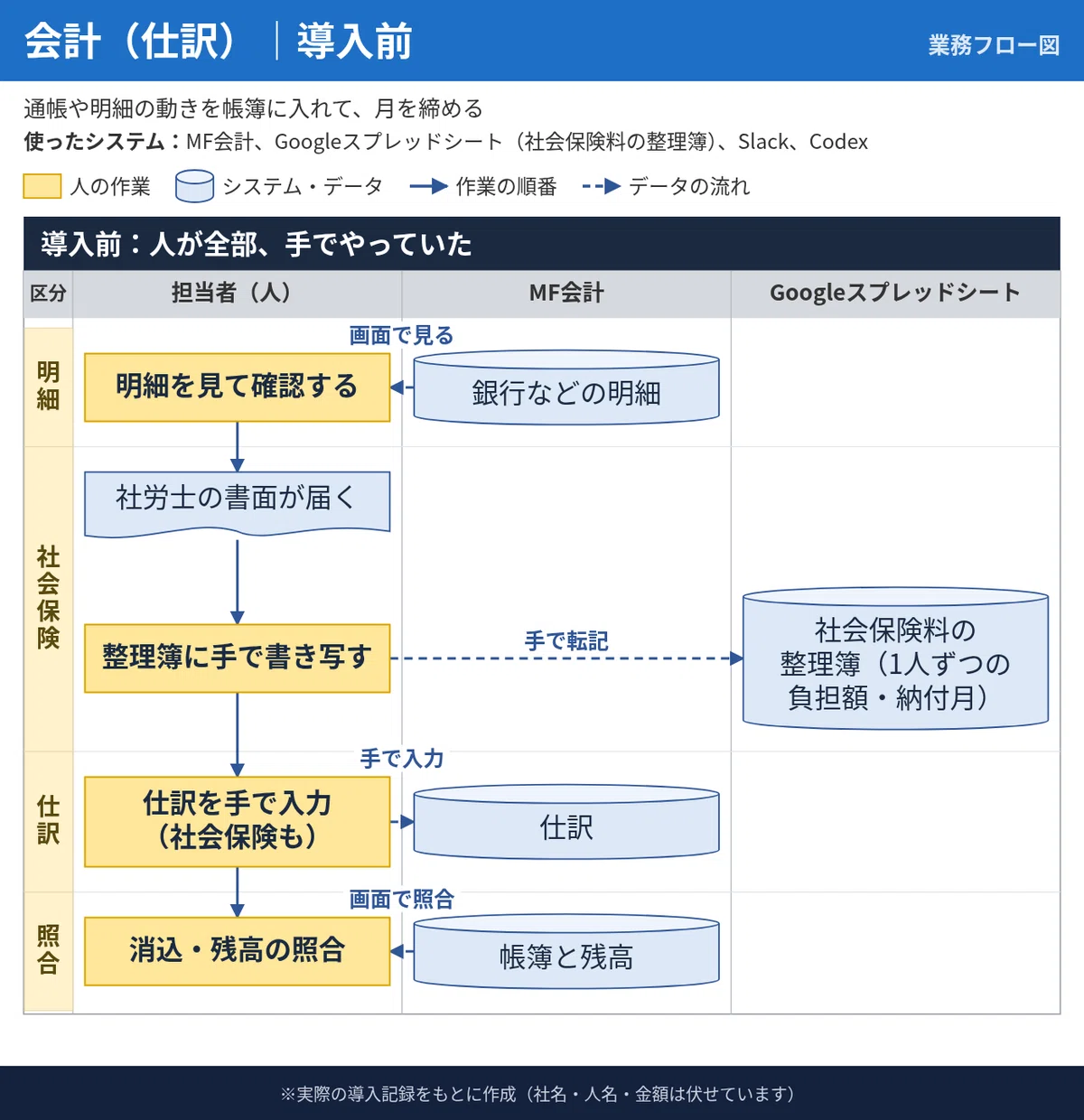Click the データの流れ legend label

click(689, 187)
